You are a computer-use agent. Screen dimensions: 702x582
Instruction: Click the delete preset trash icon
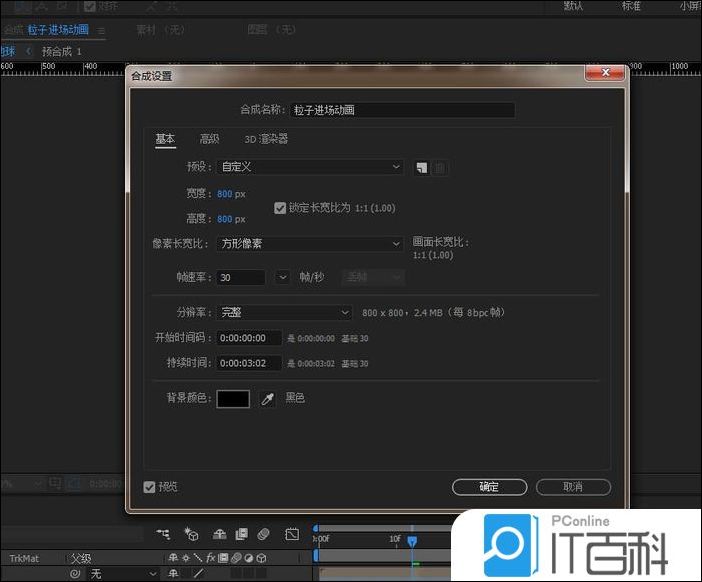[x=440, y=168]
